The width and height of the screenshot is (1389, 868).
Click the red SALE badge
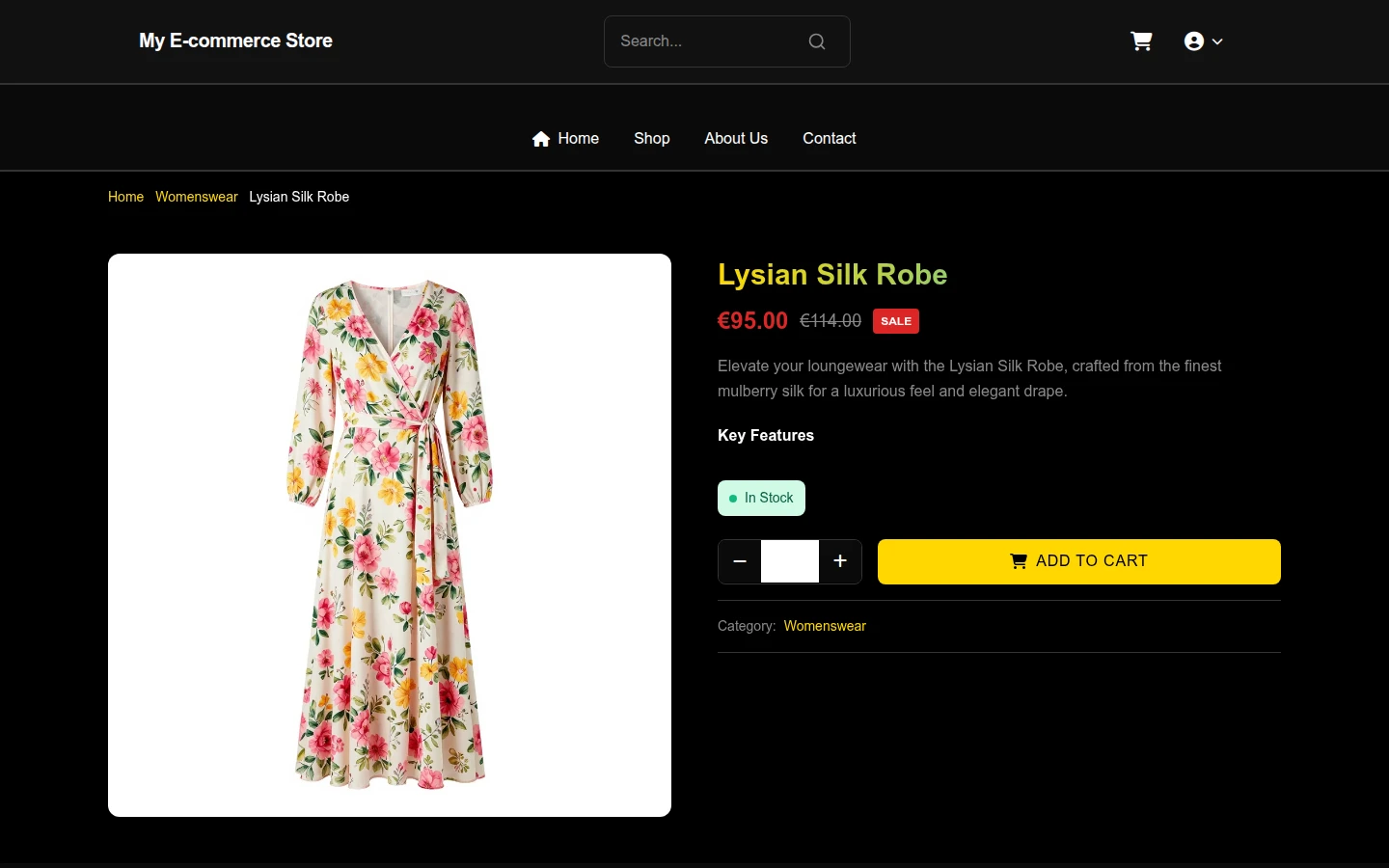click(x=896, y=321)
